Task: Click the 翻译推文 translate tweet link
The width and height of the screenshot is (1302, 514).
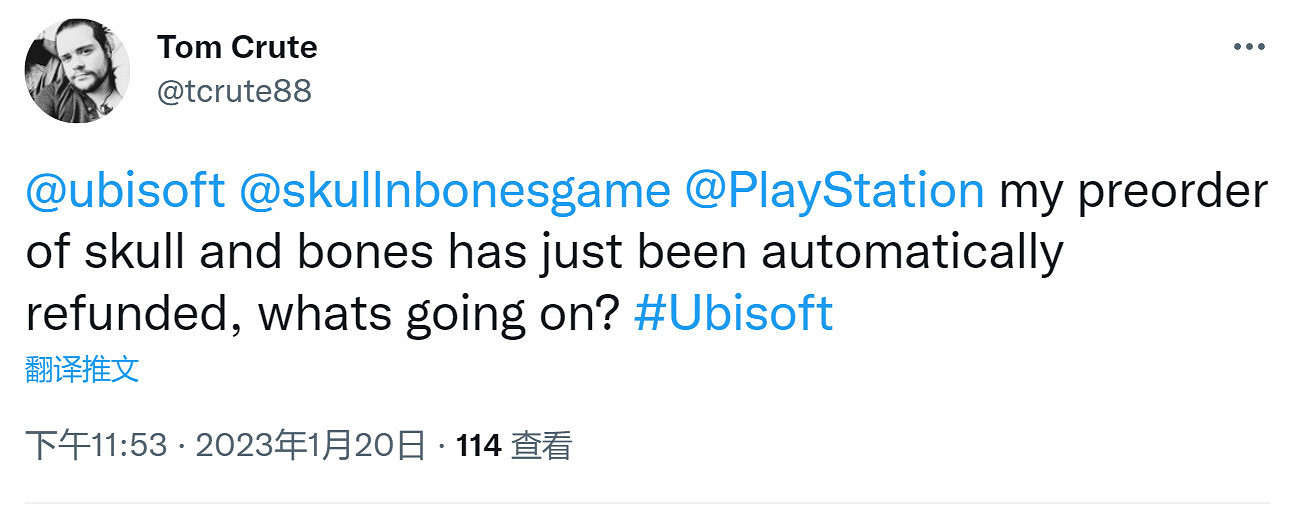Action: (82, 370)
